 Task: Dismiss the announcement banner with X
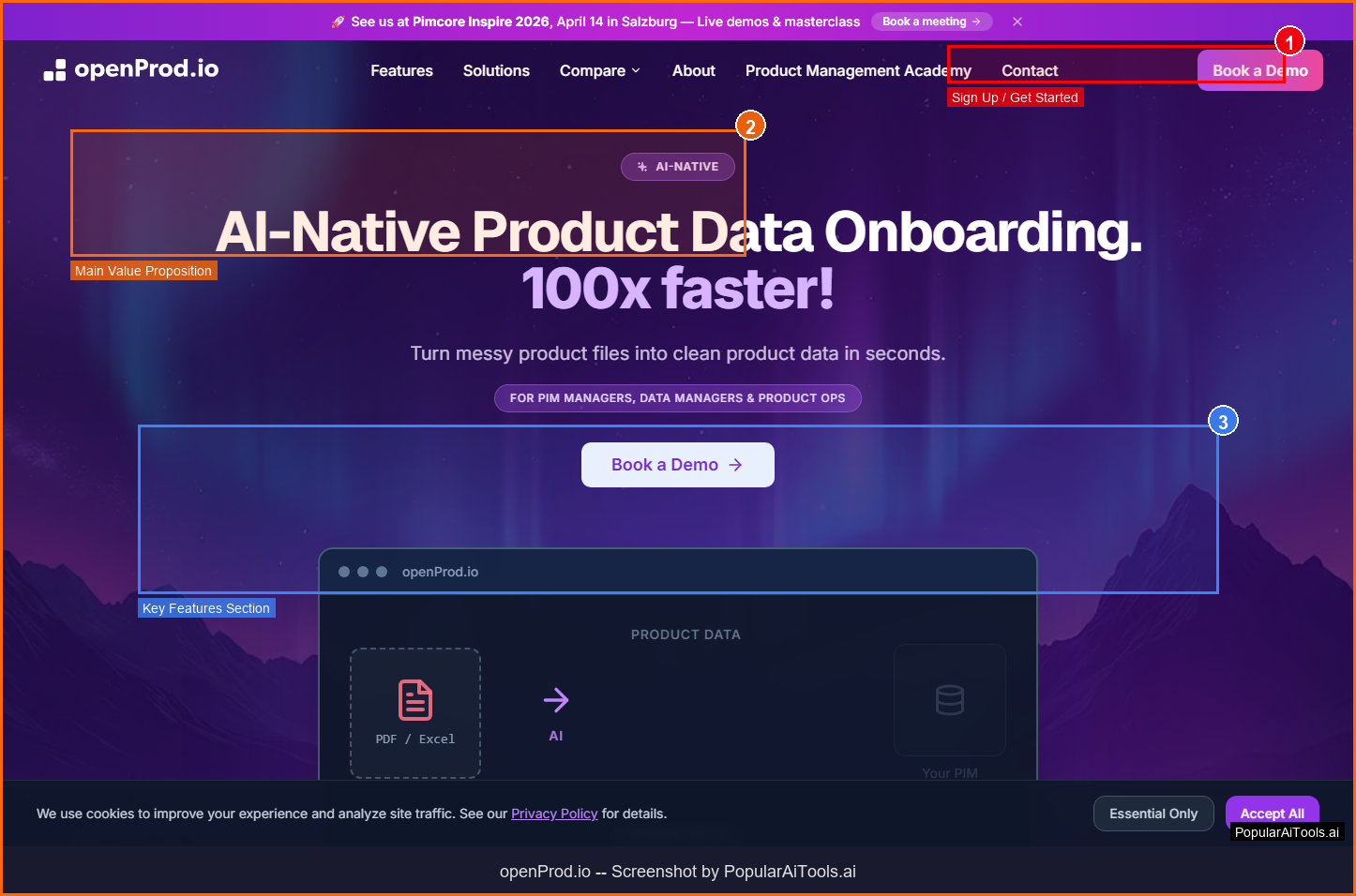[x=1017, y=22]
